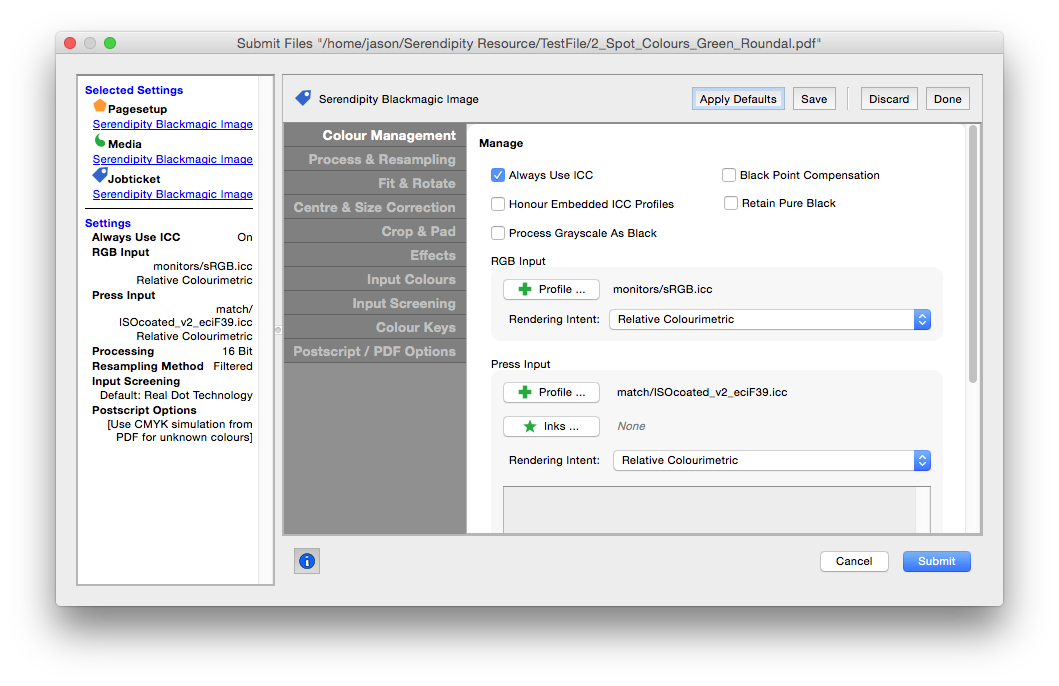Open the Inks star button
Viewport: 1059px width, 686px height.
pos(551,426)
